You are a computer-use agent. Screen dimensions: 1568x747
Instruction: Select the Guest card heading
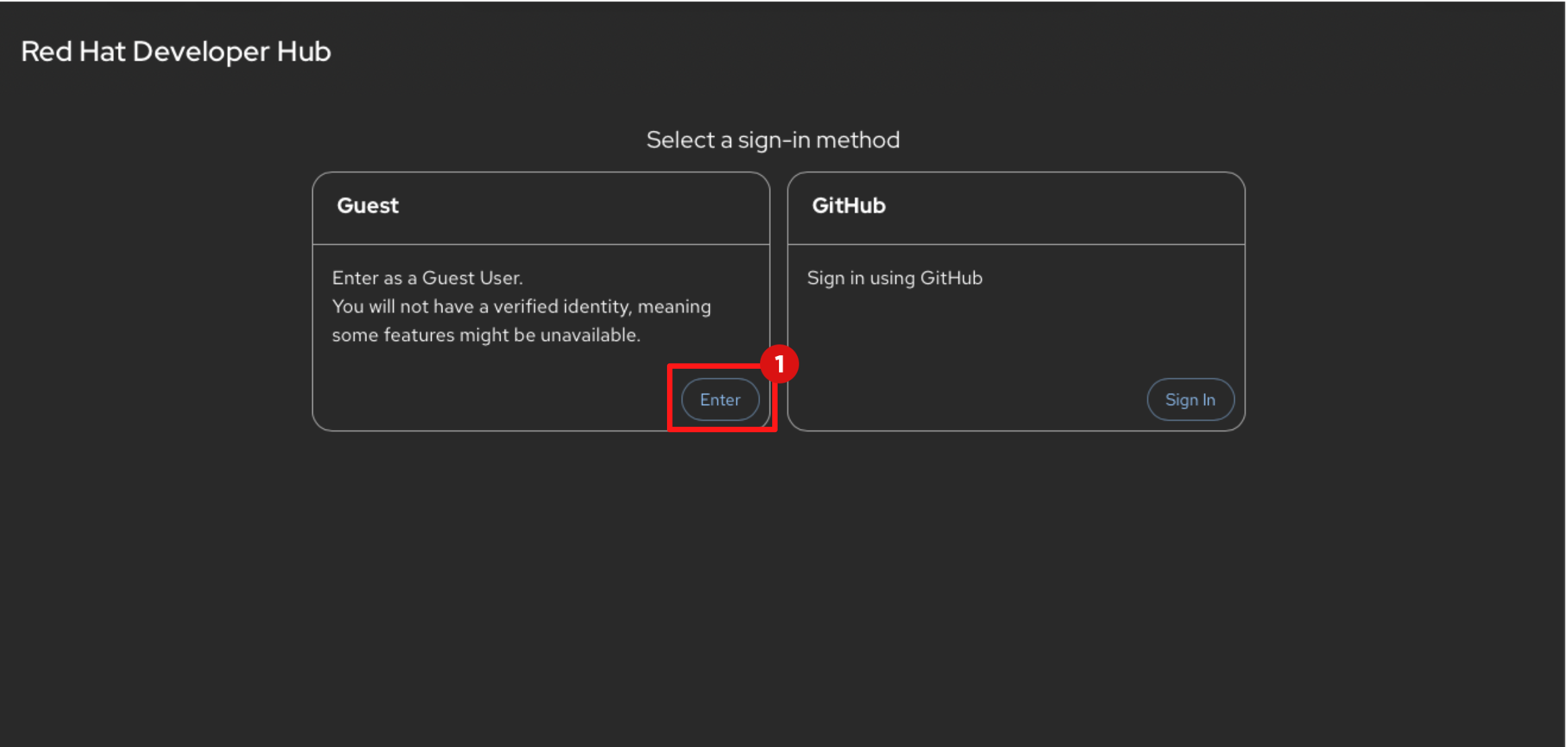tap(368, 206)
